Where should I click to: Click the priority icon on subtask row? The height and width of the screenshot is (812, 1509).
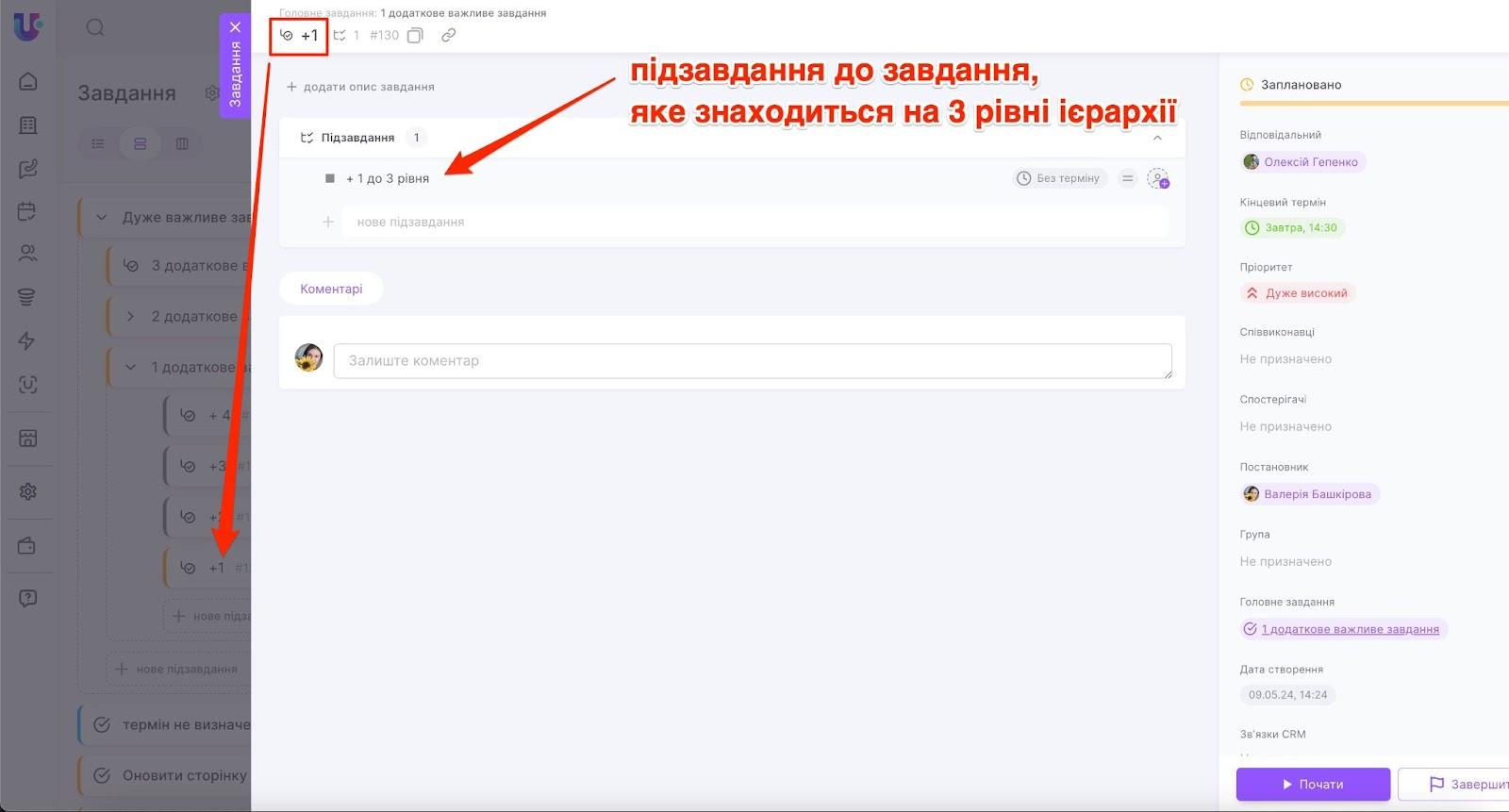coord(1127,178)
